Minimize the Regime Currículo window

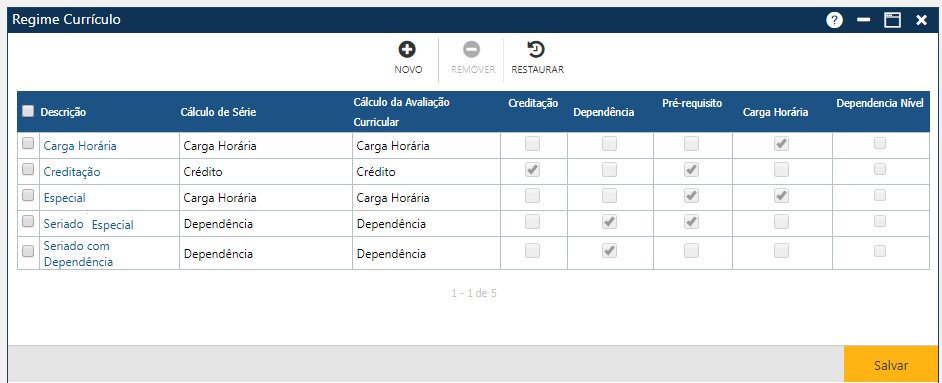click(x=864, y=20)
